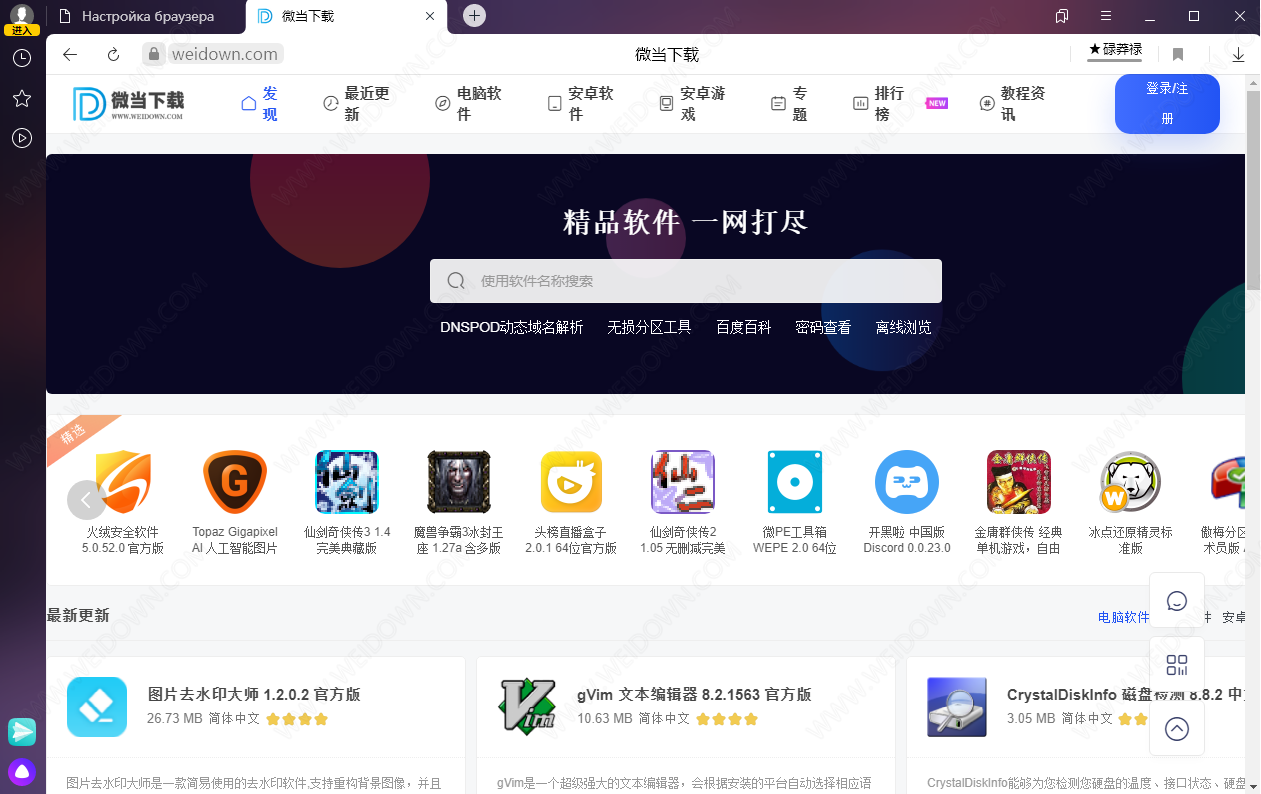This screenshot has height=794, width=1261.
Task: Click the 最新更新 section heading
Action: 78,615
